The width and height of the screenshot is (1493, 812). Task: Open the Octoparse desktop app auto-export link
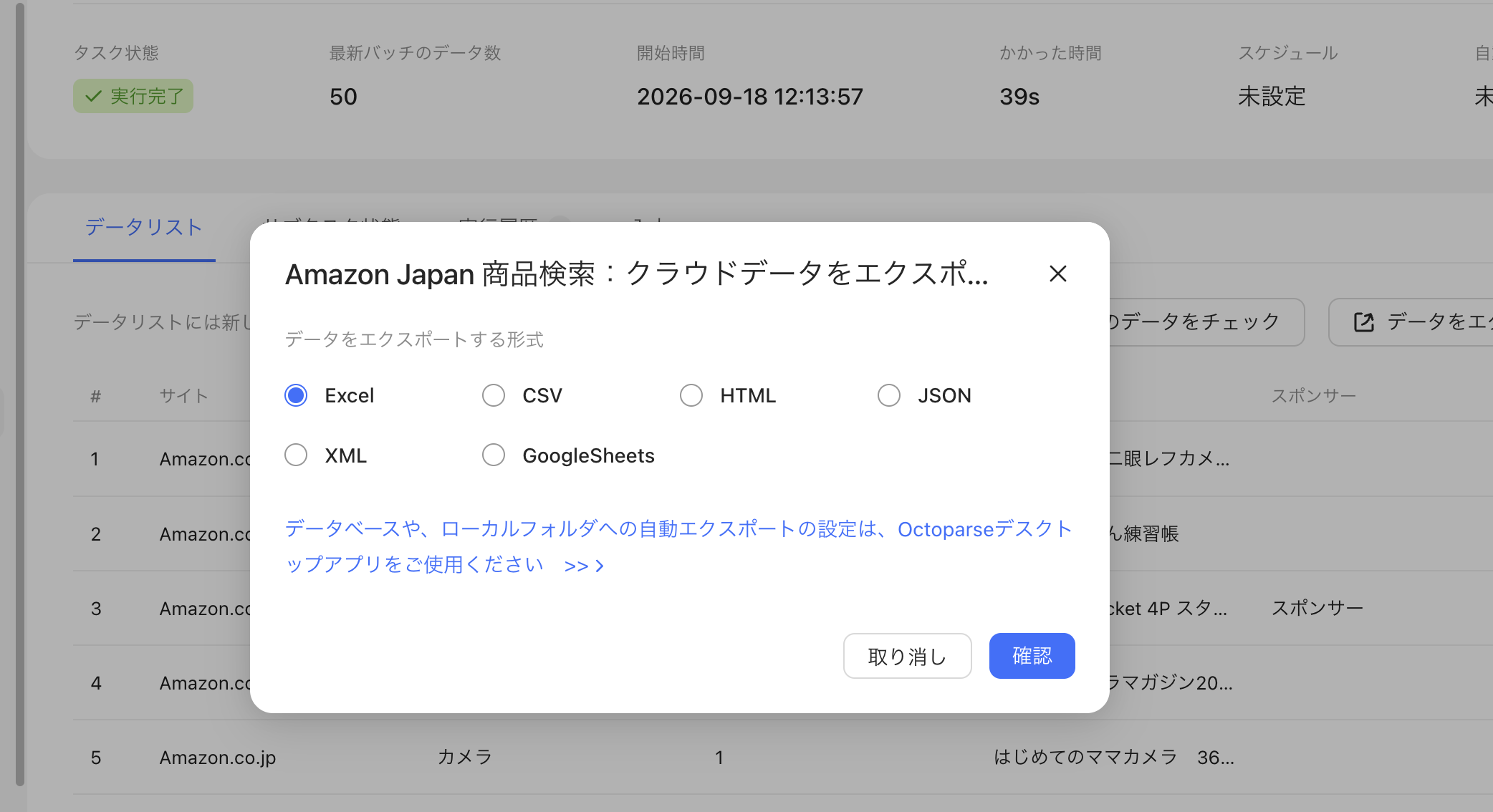(x=678, y=546)
